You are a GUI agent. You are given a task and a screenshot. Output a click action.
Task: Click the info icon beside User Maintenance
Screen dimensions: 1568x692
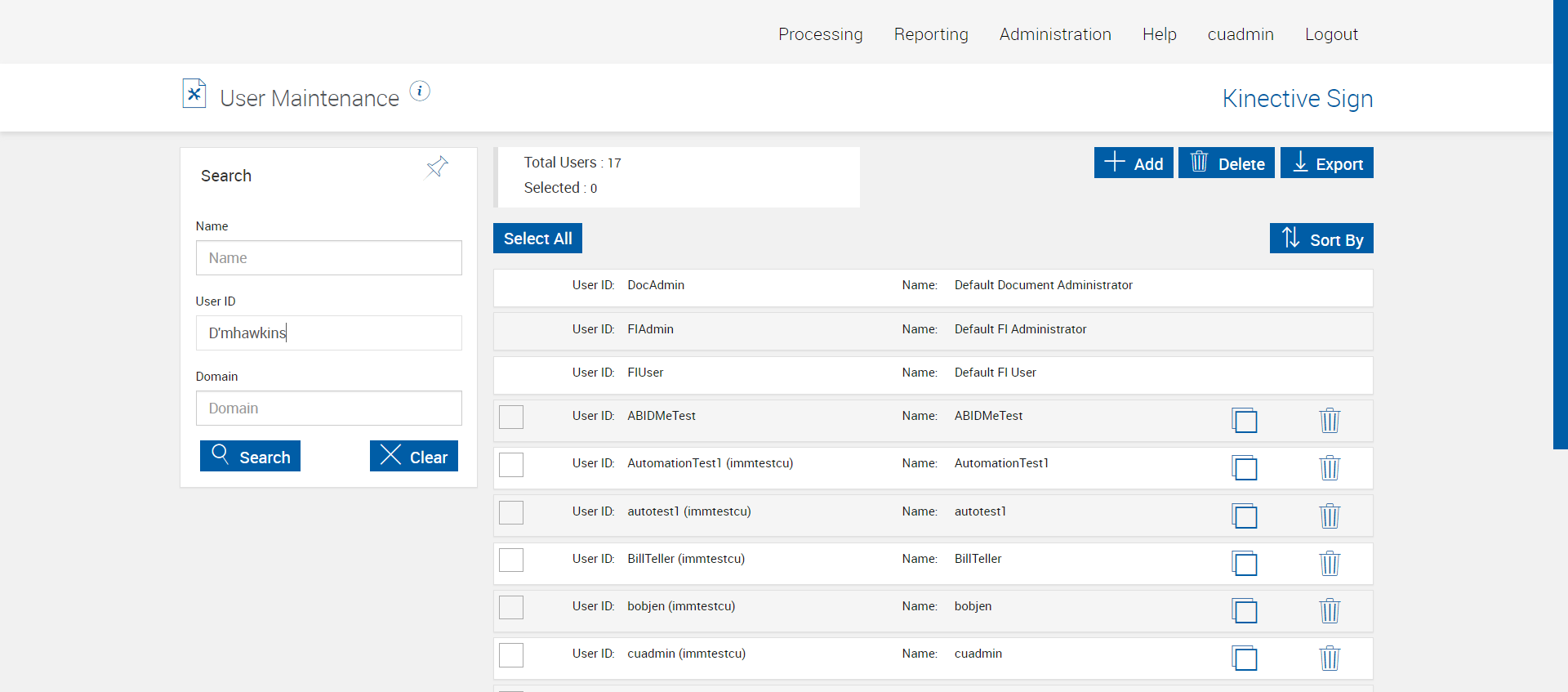(x=420, y=91)
